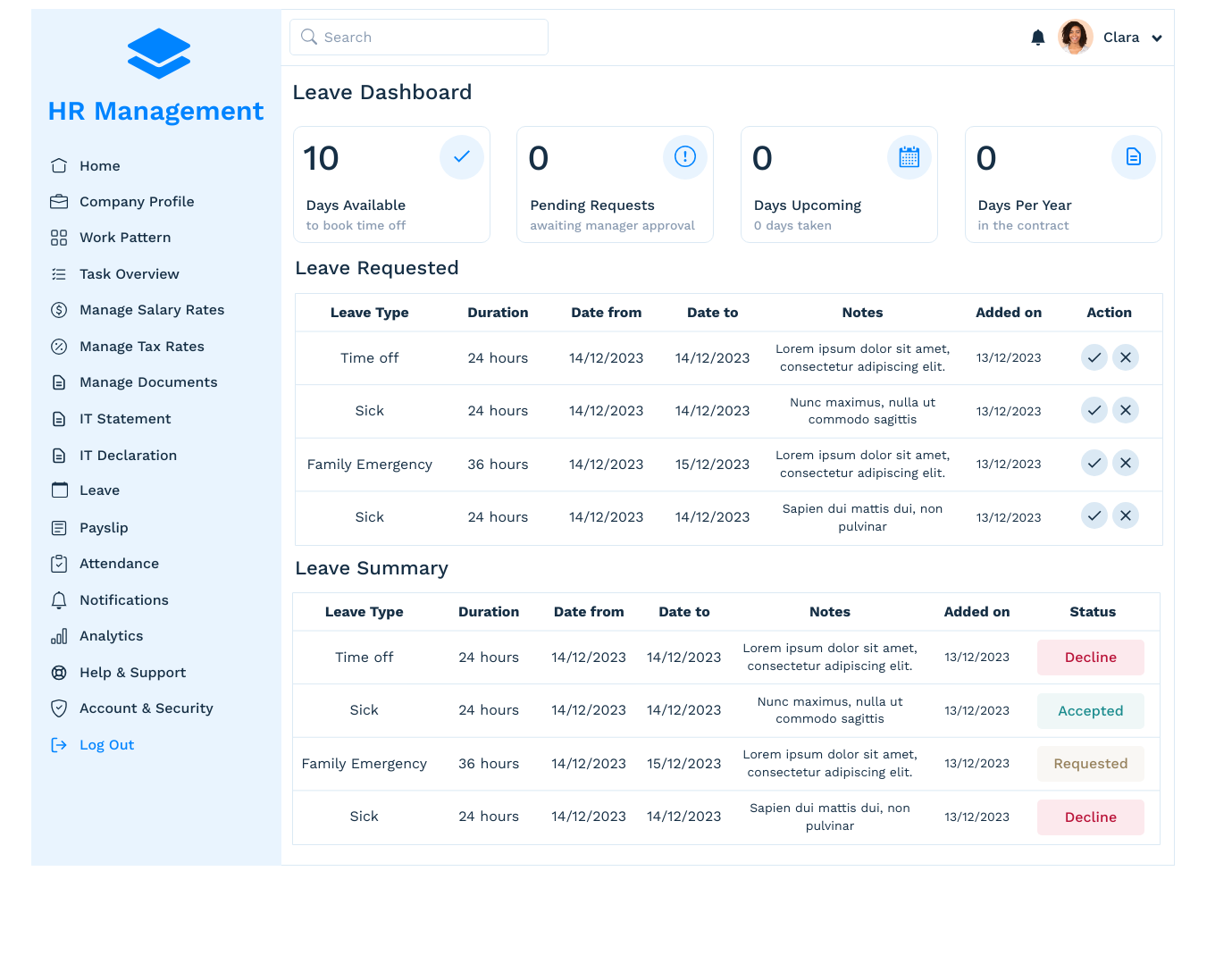The height and width of the screenshot is (955, 1232).
Task: Click the notification bell icon
Action: coord(1037,38)
